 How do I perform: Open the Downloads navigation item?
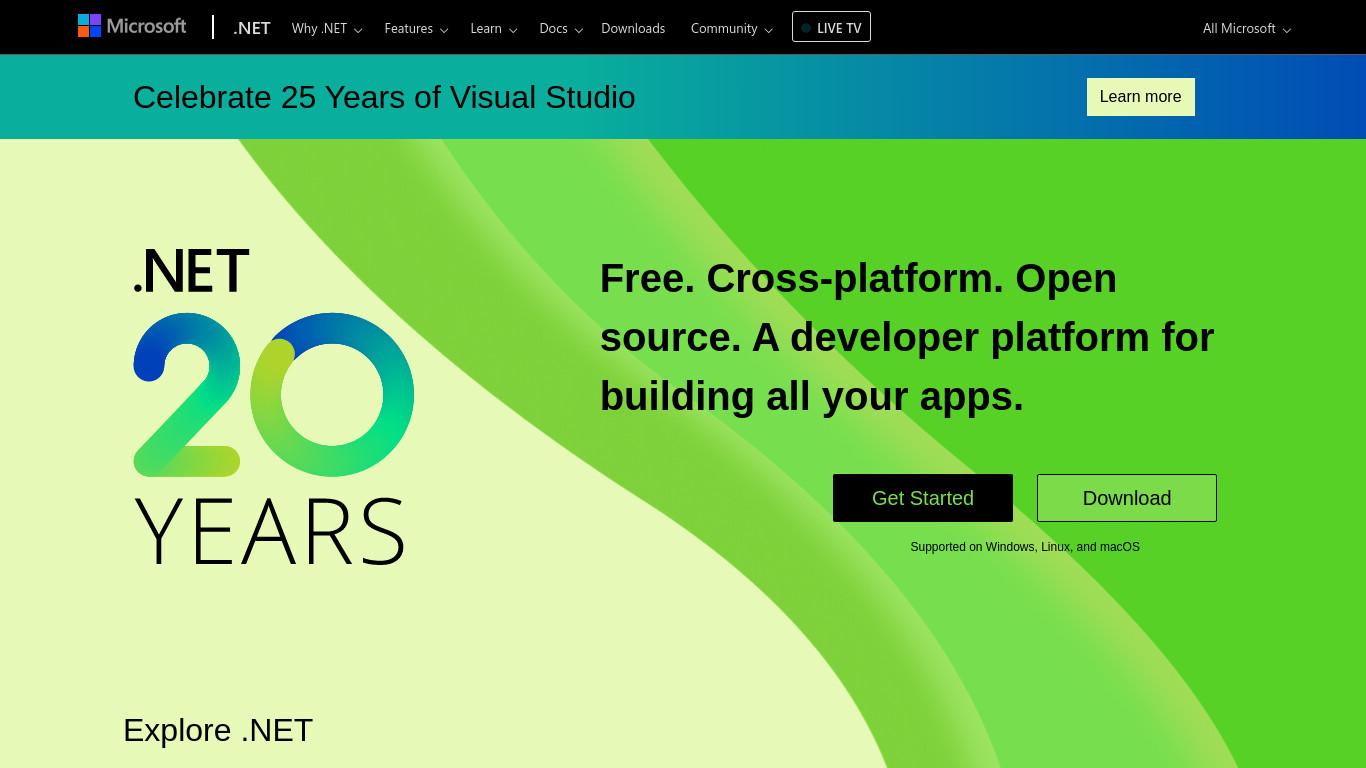633,28
